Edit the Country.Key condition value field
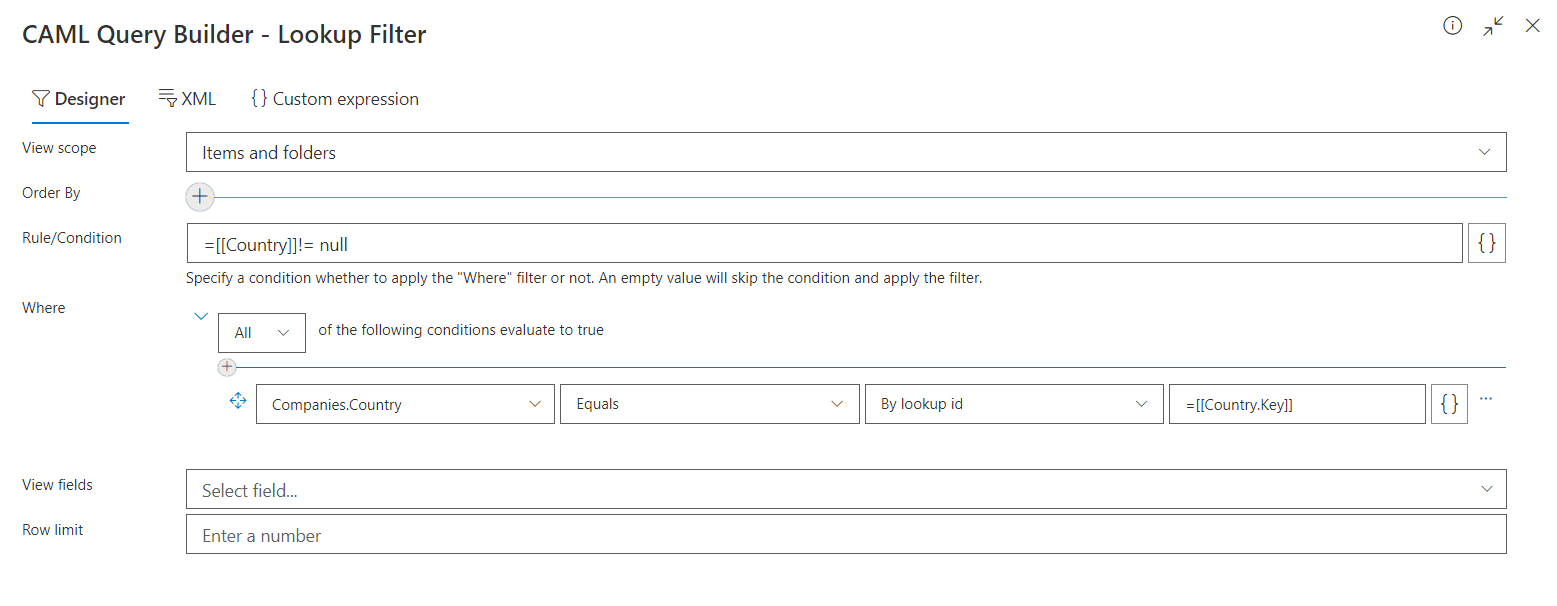Viewport: 1557px width, 606px height. (x=1297, y=403)
